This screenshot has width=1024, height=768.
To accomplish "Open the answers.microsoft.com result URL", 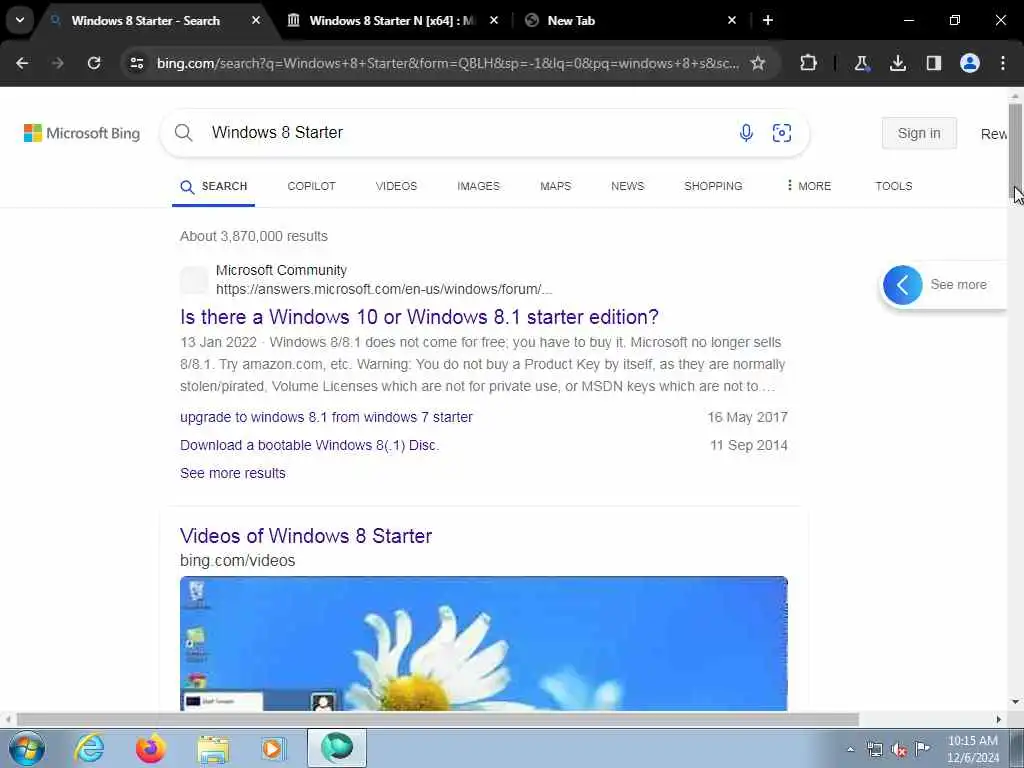I will [384, 289].
